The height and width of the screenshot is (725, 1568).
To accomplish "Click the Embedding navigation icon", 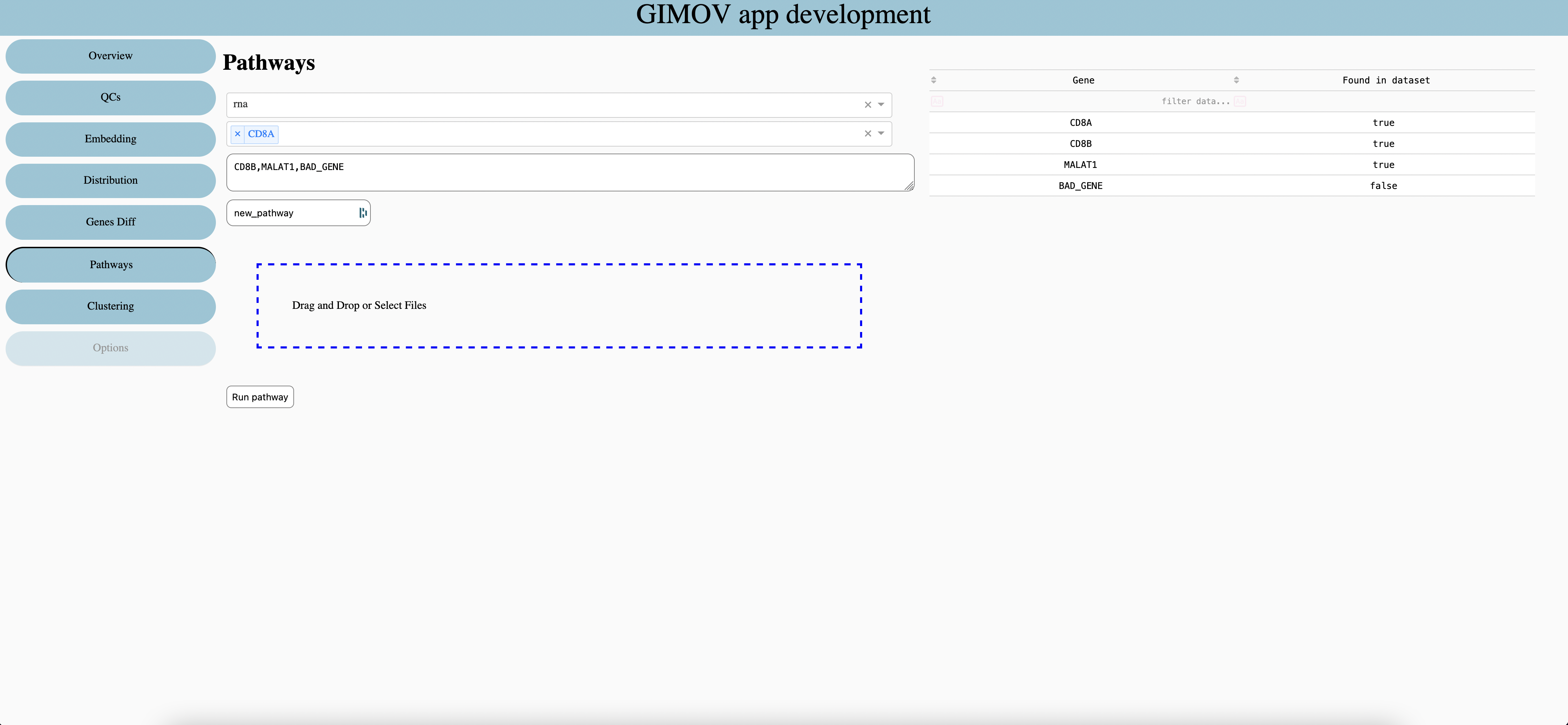I will 110,139.
